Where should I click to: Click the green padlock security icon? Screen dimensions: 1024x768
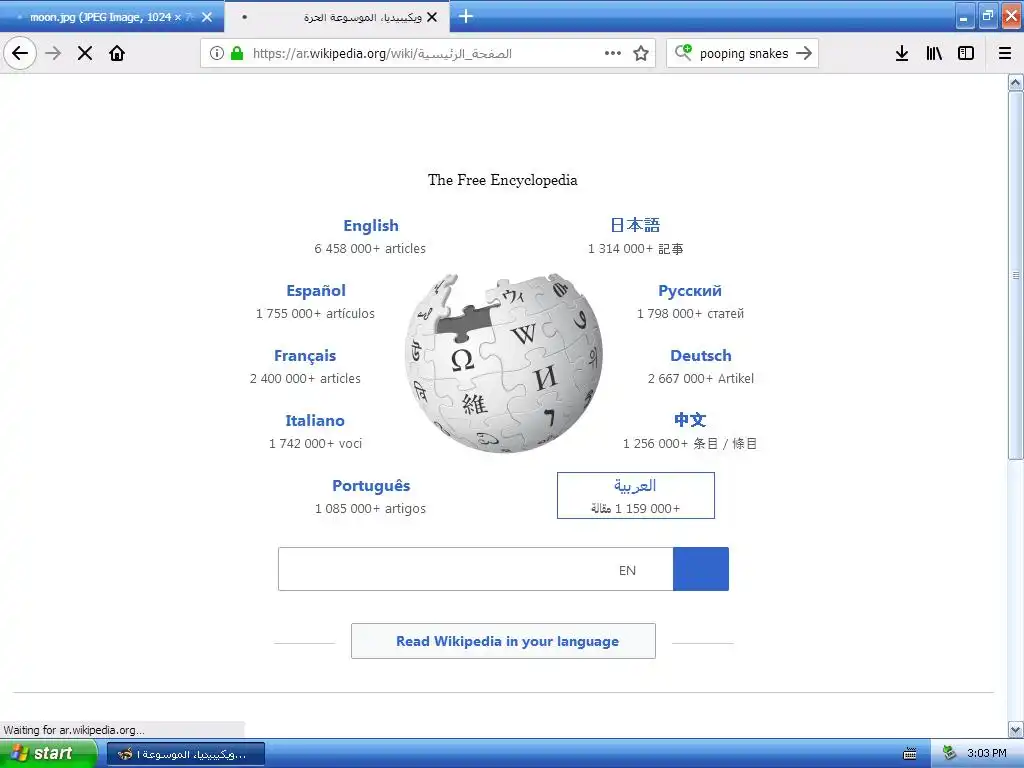[x=237, y=53]
